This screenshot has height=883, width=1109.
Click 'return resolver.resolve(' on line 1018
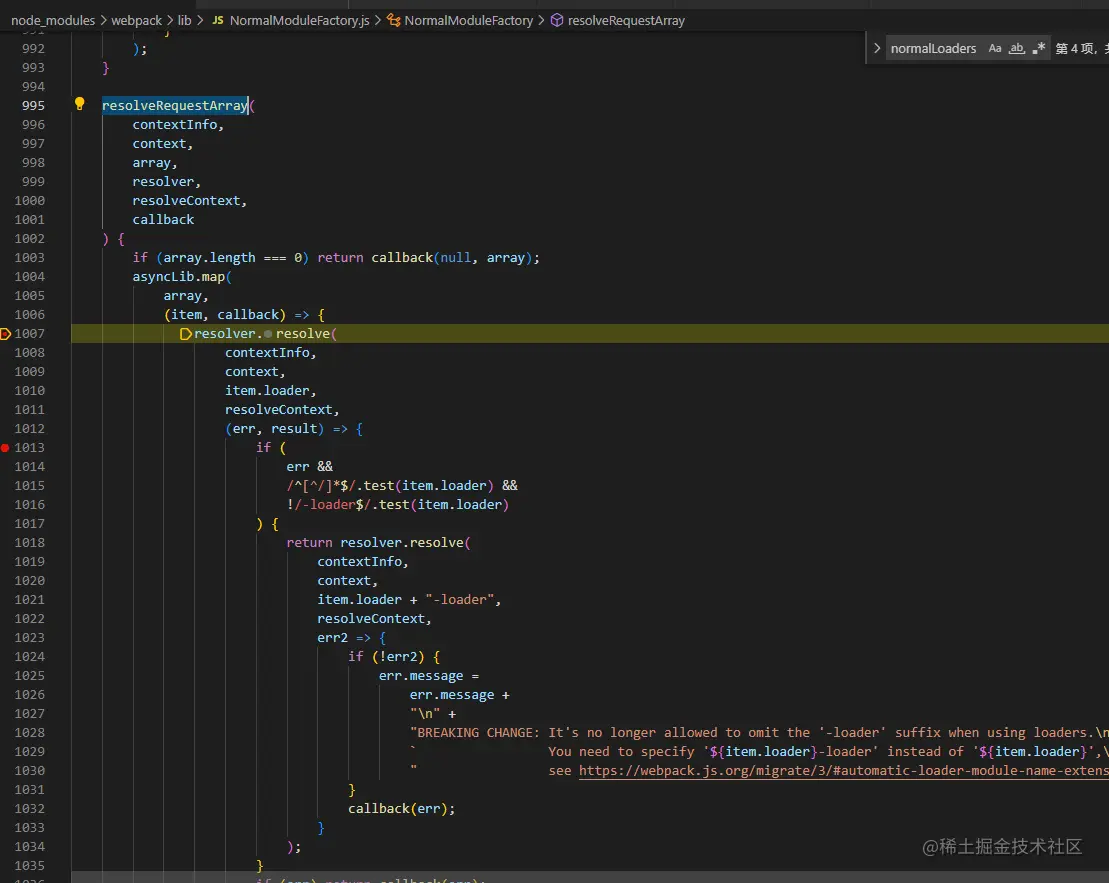coord(378,543)
